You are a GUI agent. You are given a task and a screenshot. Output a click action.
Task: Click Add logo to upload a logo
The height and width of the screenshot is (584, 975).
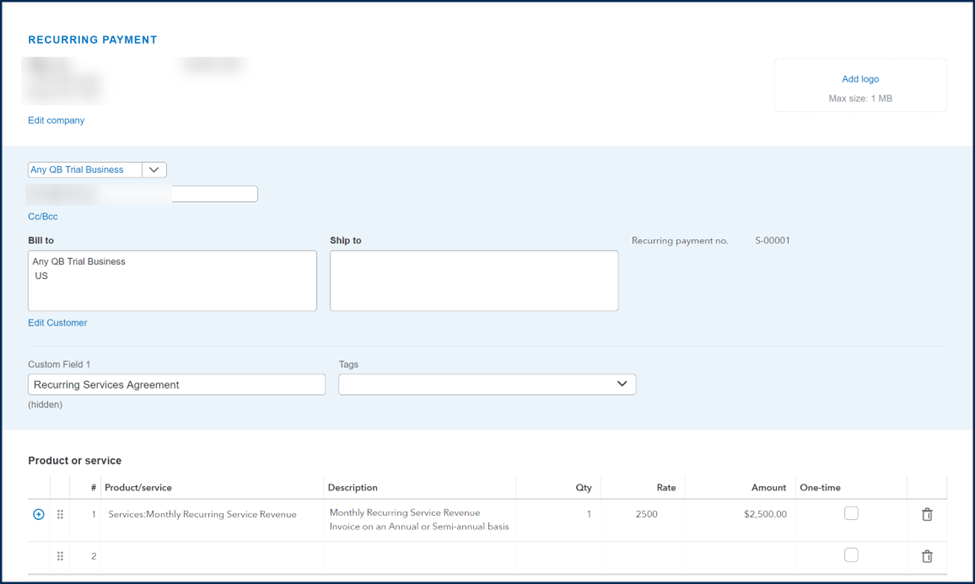pyautogui.click(x=860, y=78)
